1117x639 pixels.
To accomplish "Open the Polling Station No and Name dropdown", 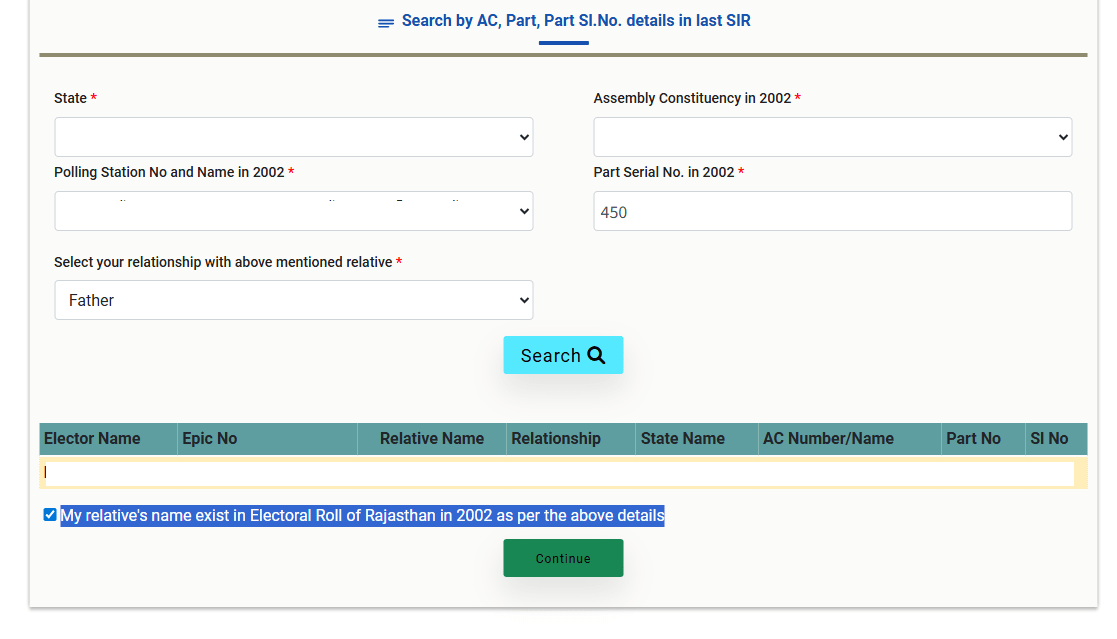I will pos(293,211).
